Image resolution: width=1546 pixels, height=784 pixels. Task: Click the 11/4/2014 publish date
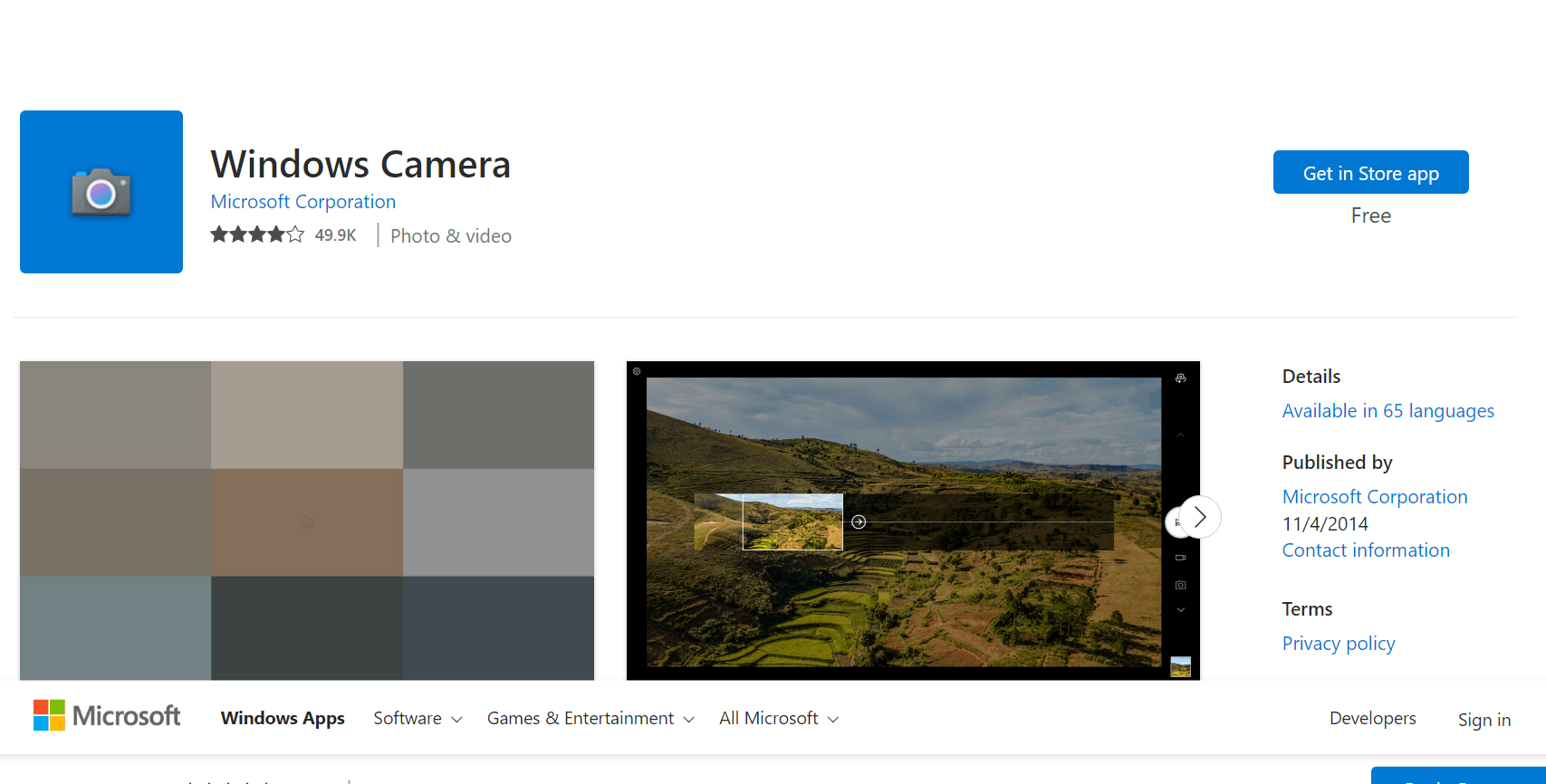click(1325, 524)
